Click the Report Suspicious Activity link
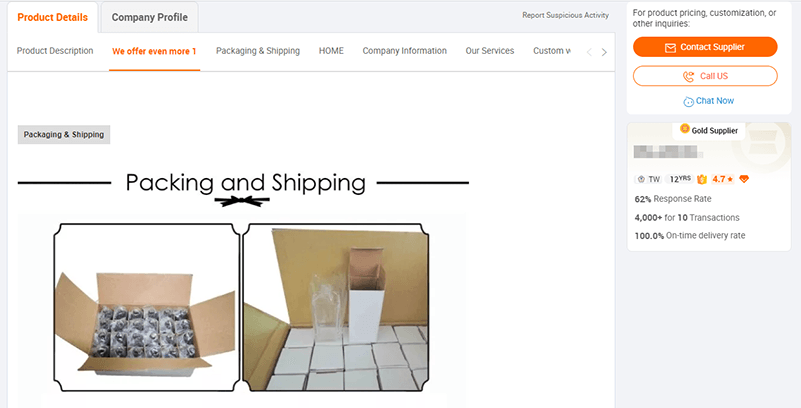801x408 pixels. [x=566, y=15]
